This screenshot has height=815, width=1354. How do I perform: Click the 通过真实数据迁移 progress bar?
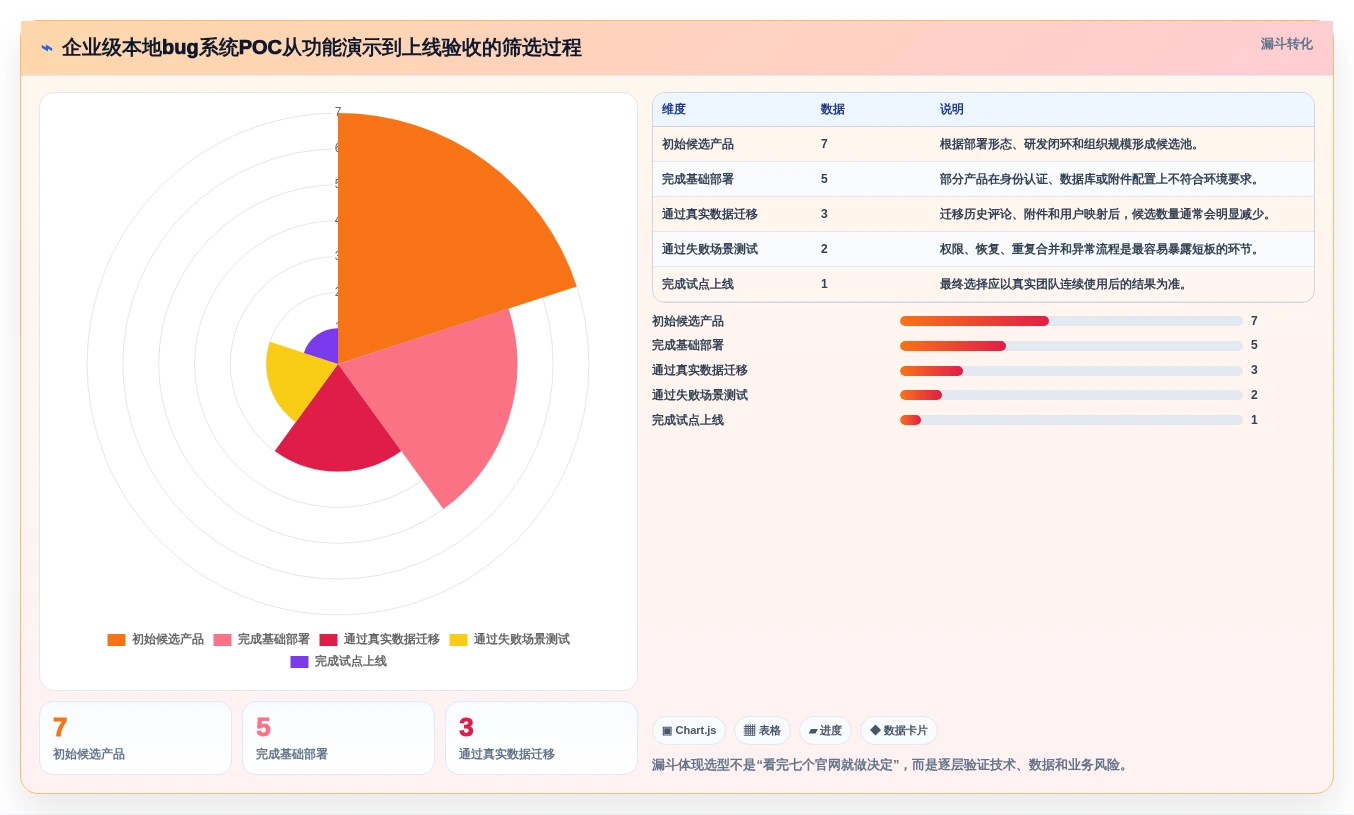[1071, 370]
